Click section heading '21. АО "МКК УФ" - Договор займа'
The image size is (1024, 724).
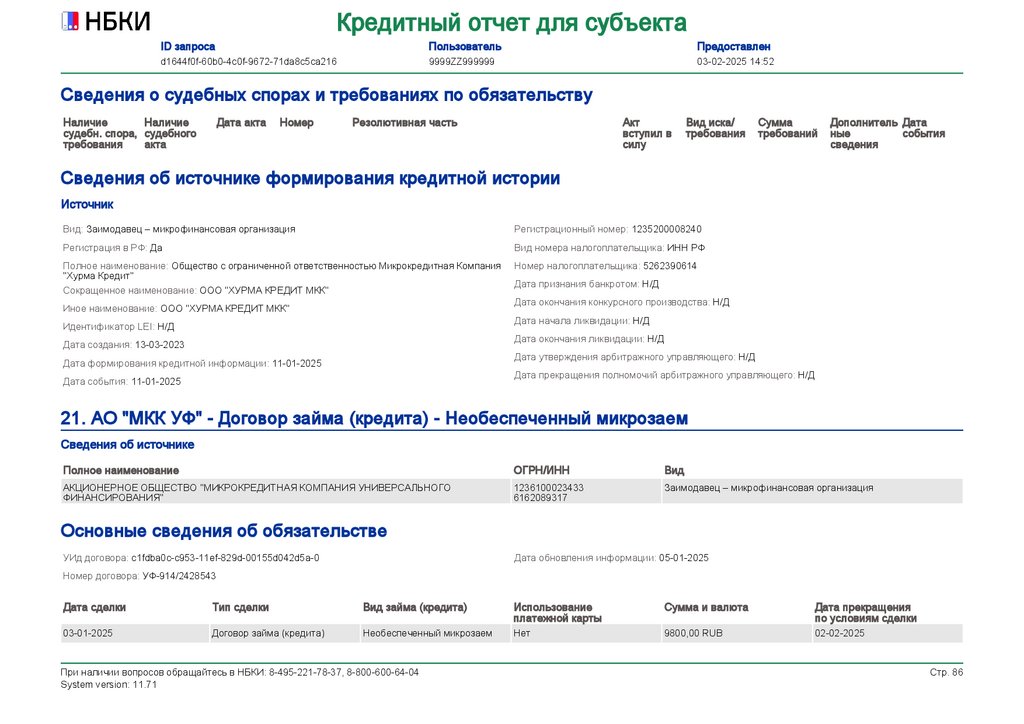click(x=374, y=418)
